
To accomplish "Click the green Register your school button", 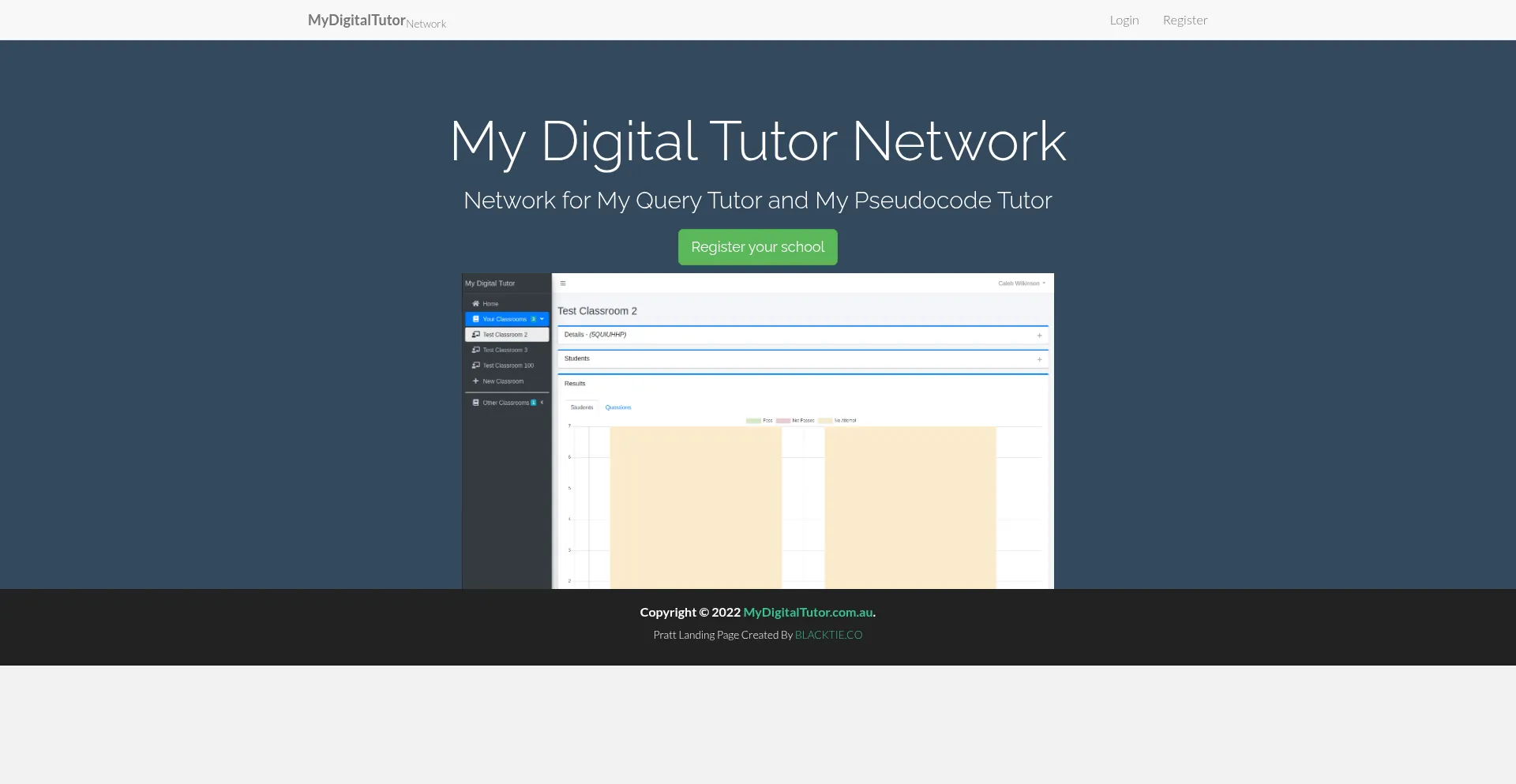I will pos(758,247).
